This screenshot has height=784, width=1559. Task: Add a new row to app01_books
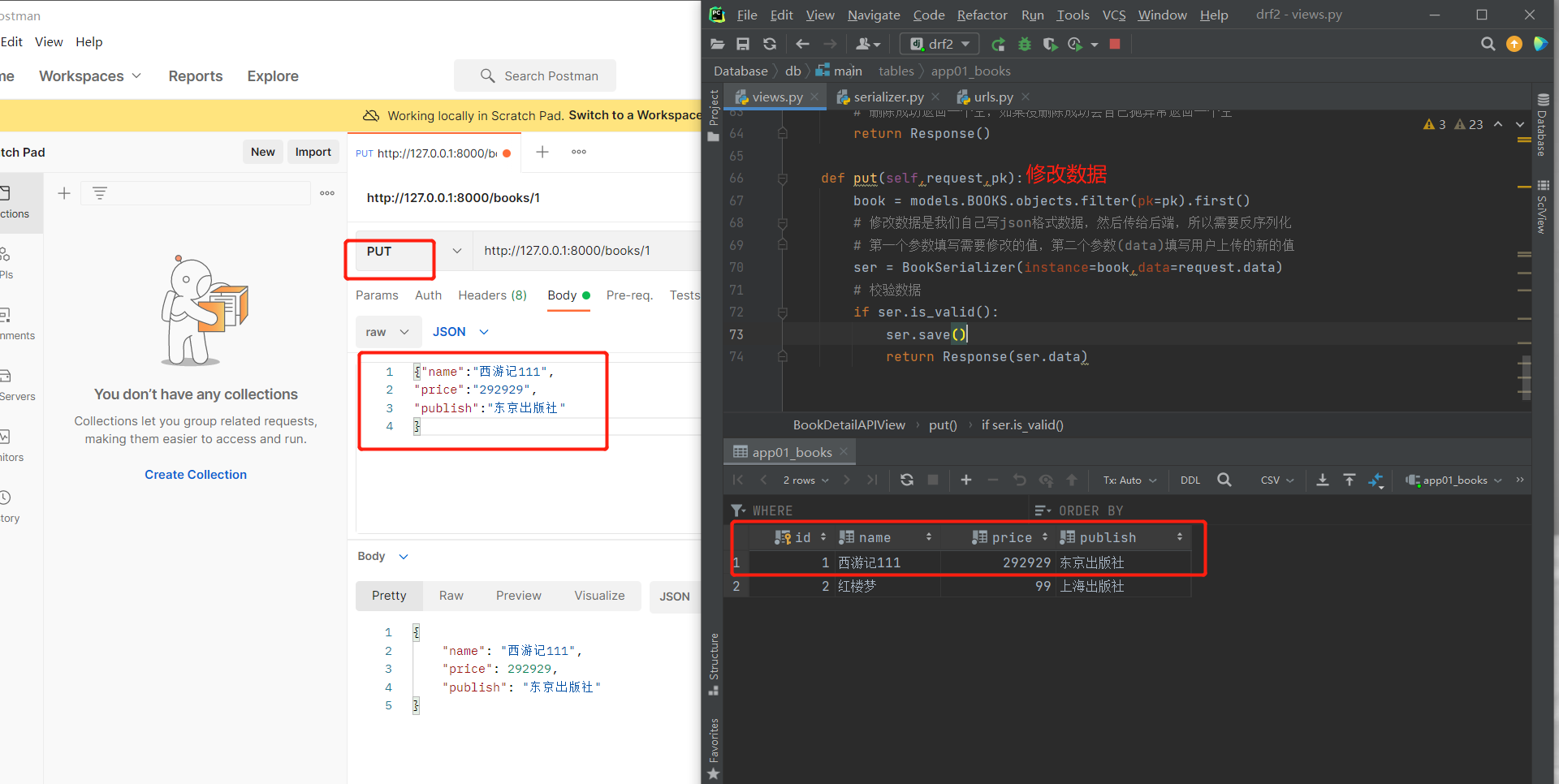pos(965,480)
